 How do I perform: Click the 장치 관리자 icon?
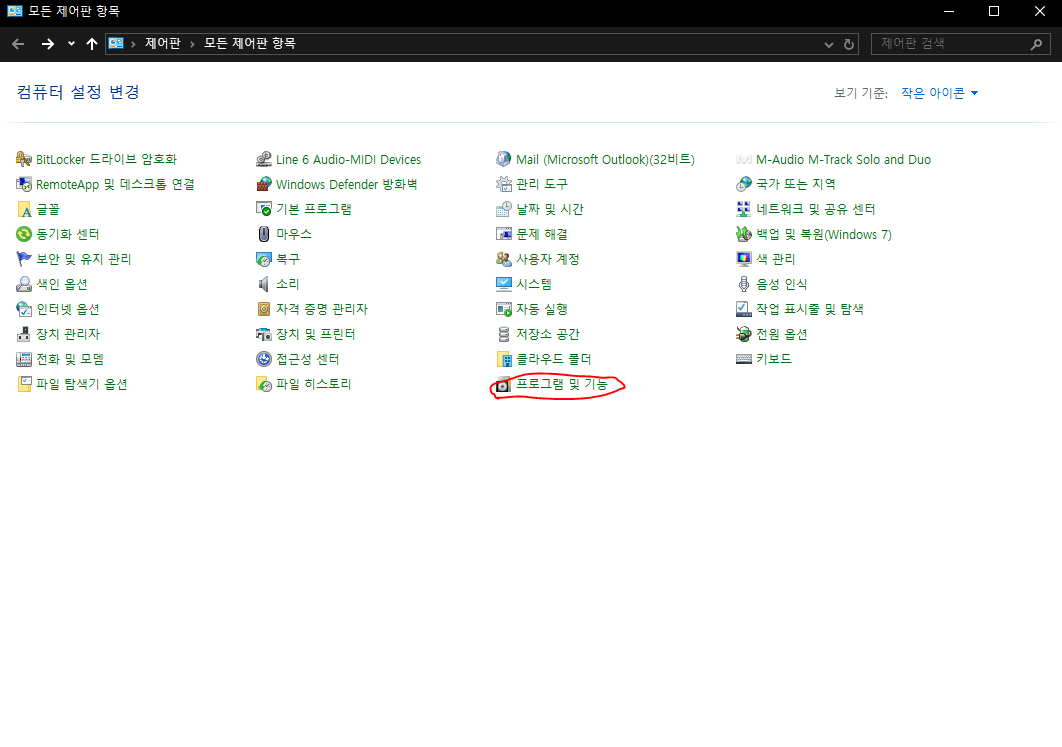[25, 334]
